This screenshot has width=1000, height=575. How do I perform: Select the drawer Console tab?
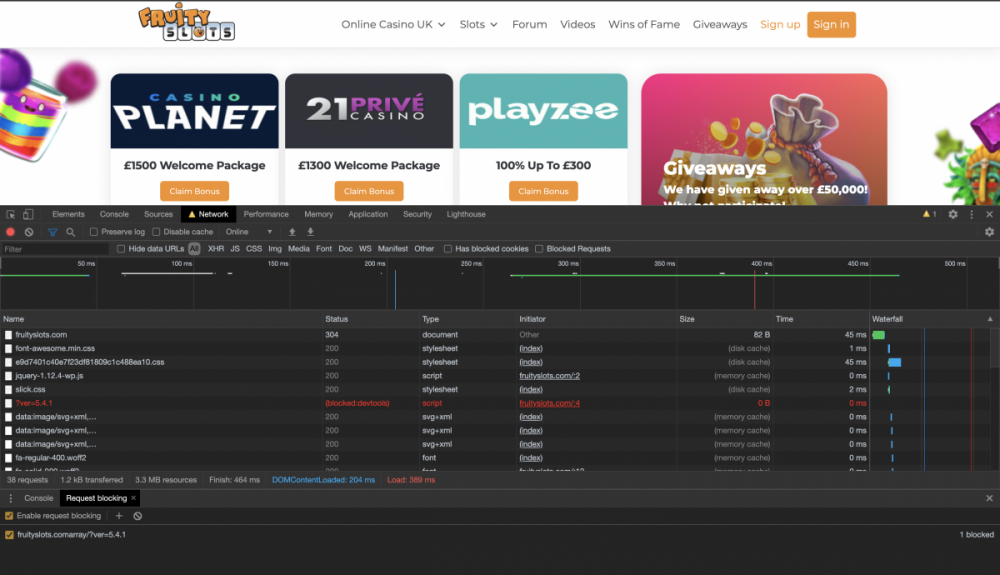click(x=38, y=499)
